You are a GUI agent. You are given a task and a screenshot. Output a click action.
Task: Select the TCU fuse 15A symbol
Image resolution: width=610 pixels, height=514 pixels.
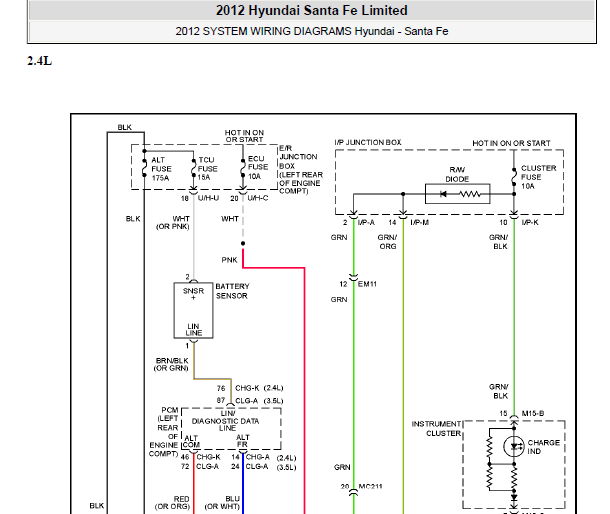tap(193, 170)
